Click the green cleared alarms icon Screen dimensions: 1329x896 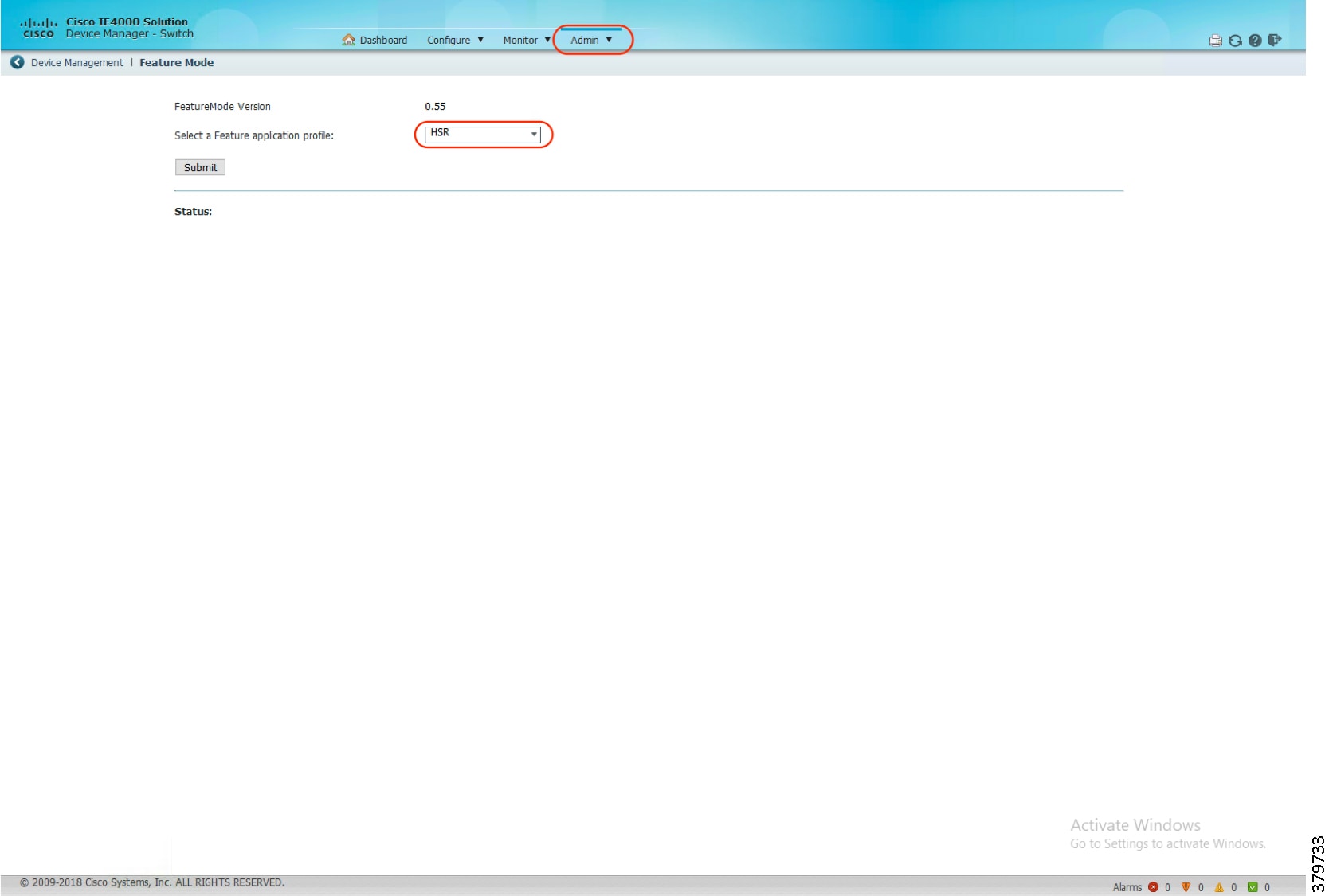(1253, 887)
